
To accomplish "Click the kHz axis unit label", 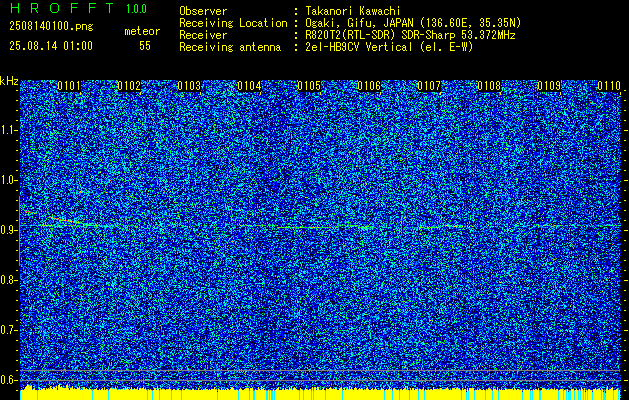I will 9,81.
